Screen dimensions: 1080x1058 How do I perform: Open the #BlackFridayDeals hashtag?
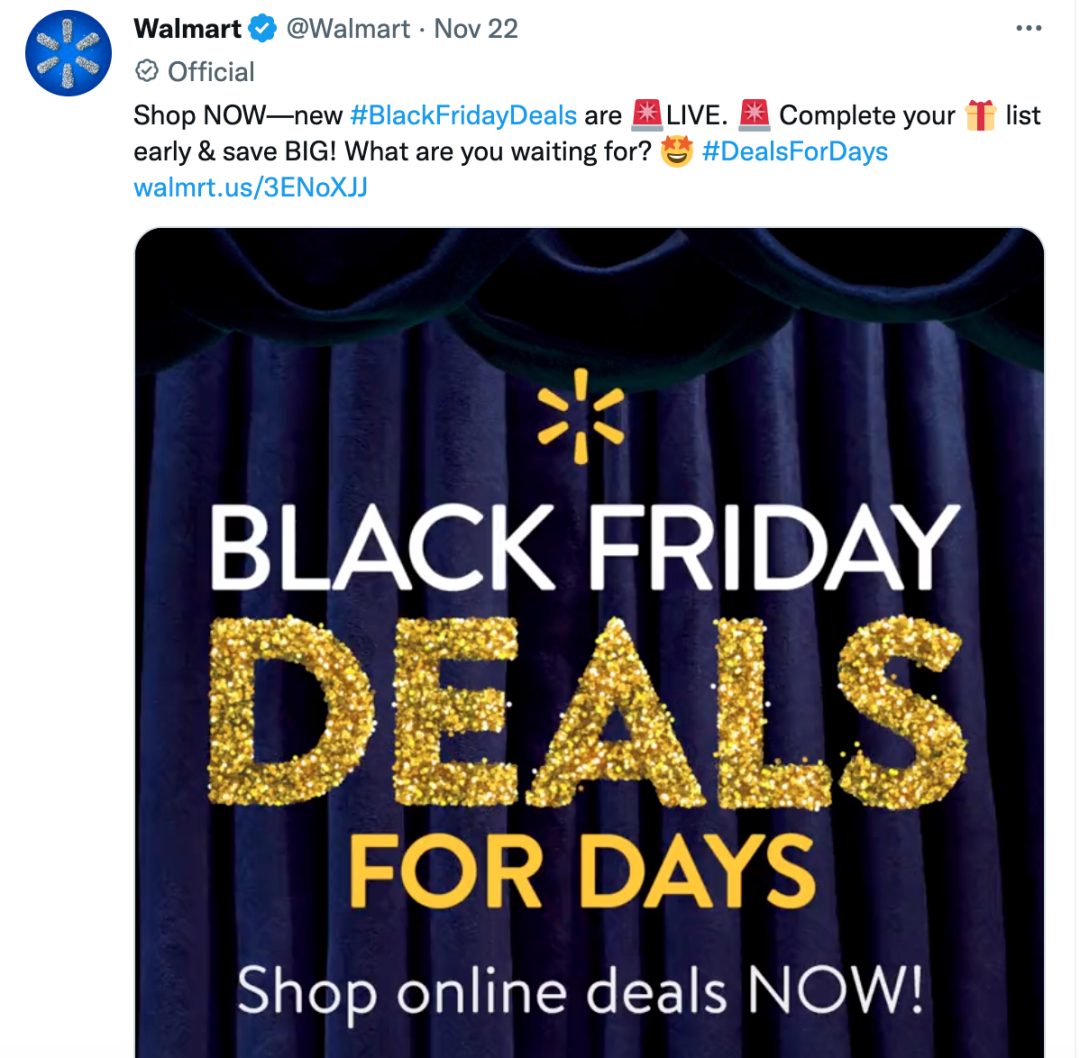click(x=464, y=115)
